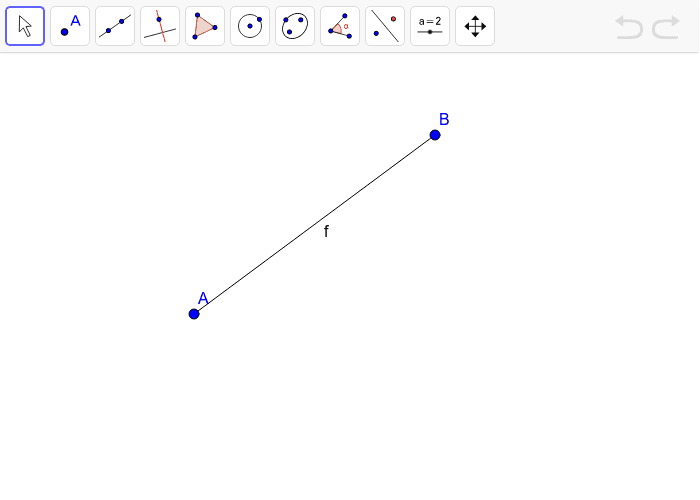Select the Reflect about line tool

pyautogui.click(x=385, y=26)
